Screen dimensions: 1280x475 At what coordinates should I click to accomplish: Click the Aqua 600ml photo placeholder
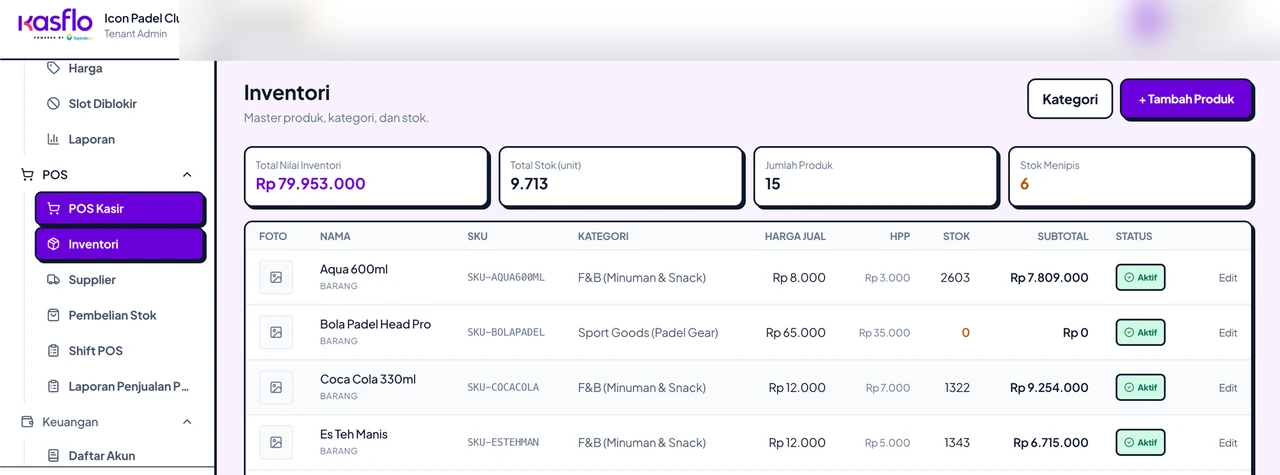point(276,277)
